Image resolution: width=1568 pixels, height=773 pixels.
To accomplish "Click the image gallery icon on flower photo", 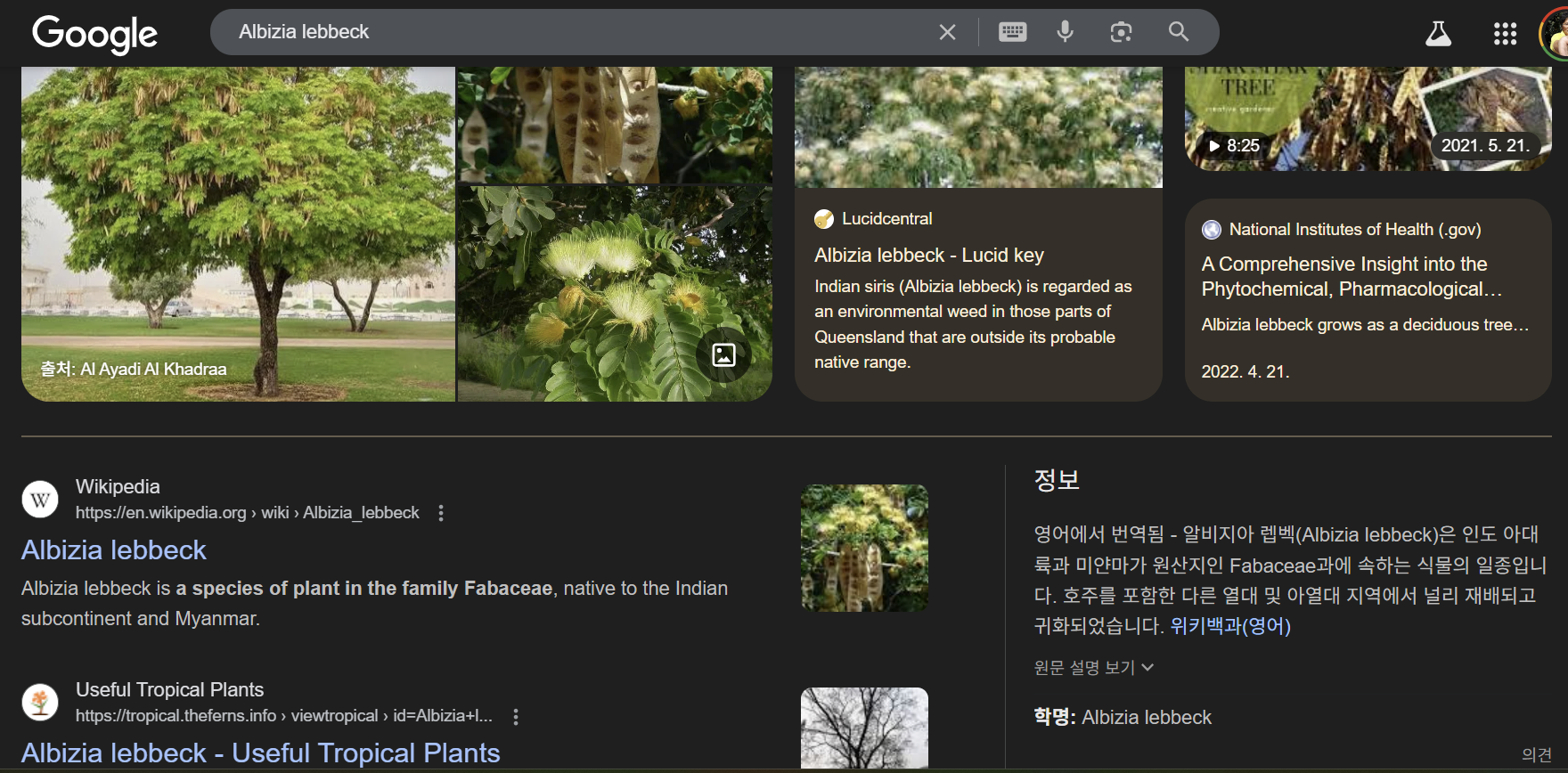I will pos(723,354).
